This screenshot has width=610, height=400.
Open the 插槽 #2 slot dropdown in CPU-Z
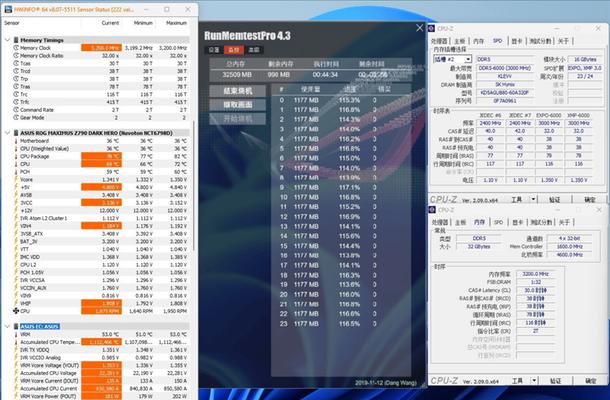click(468, 59)
